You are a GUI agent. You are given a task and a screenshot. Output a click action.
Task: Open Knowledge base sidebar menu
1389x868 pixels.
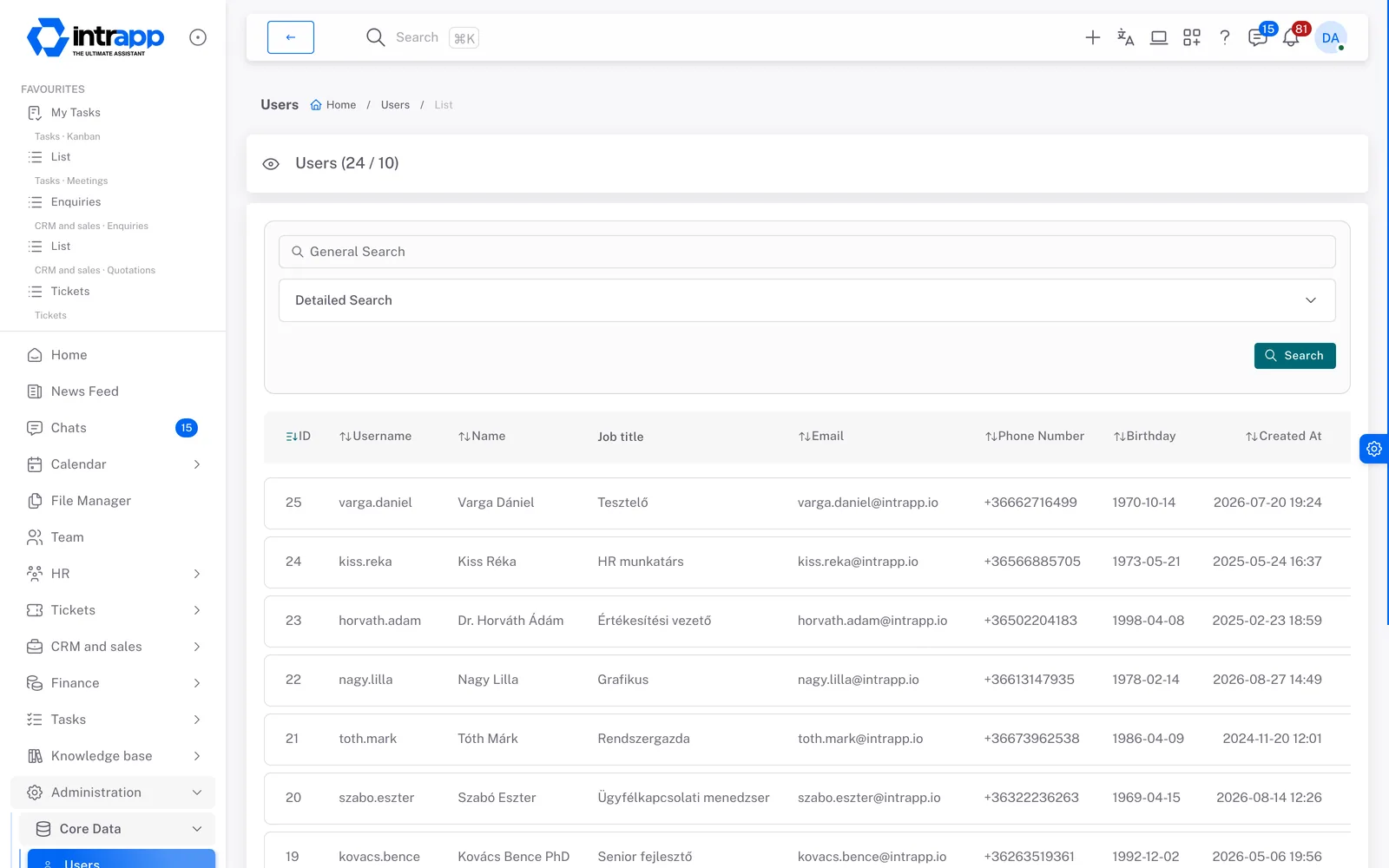113,756
